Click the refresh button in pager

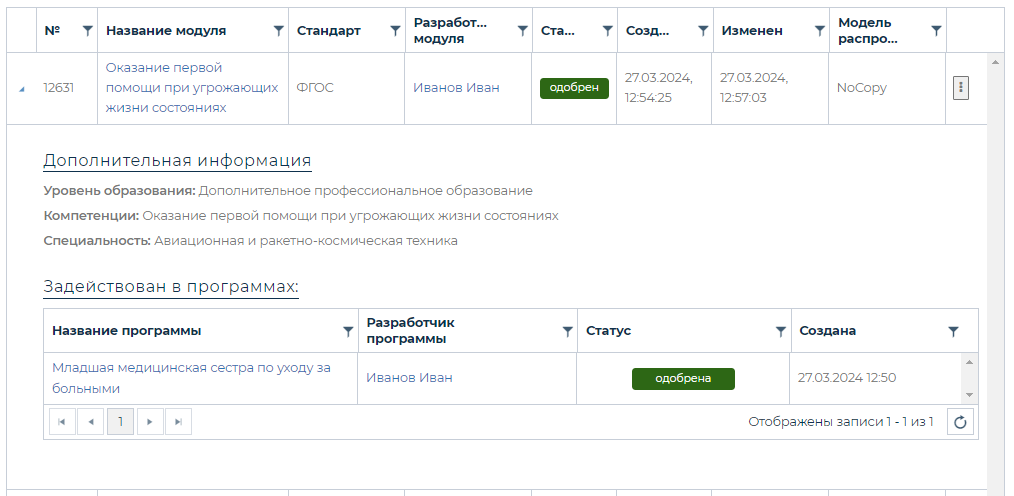tap(960, 422)
